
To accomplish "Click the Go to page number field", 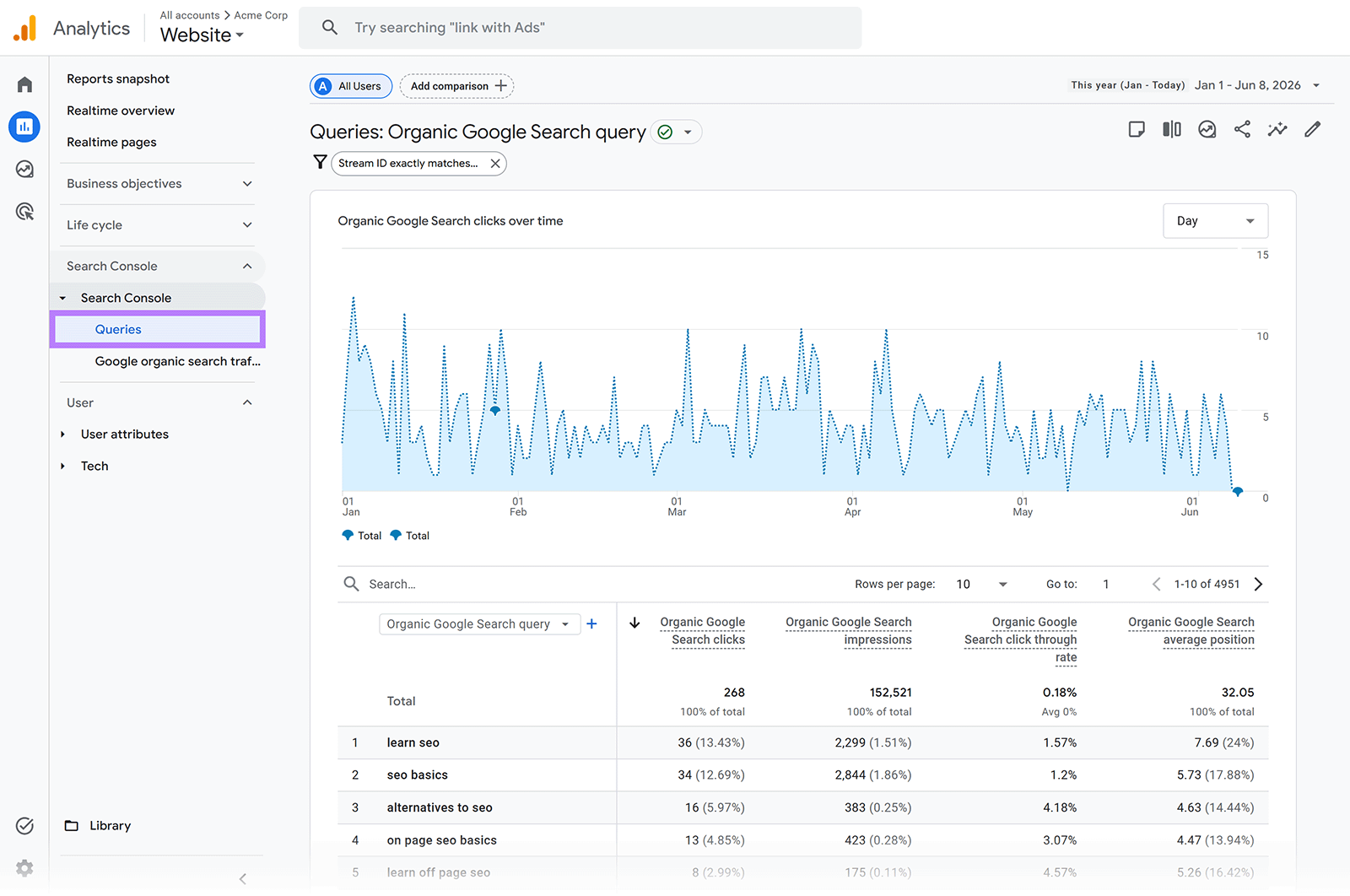I will tap(1106, 584).
